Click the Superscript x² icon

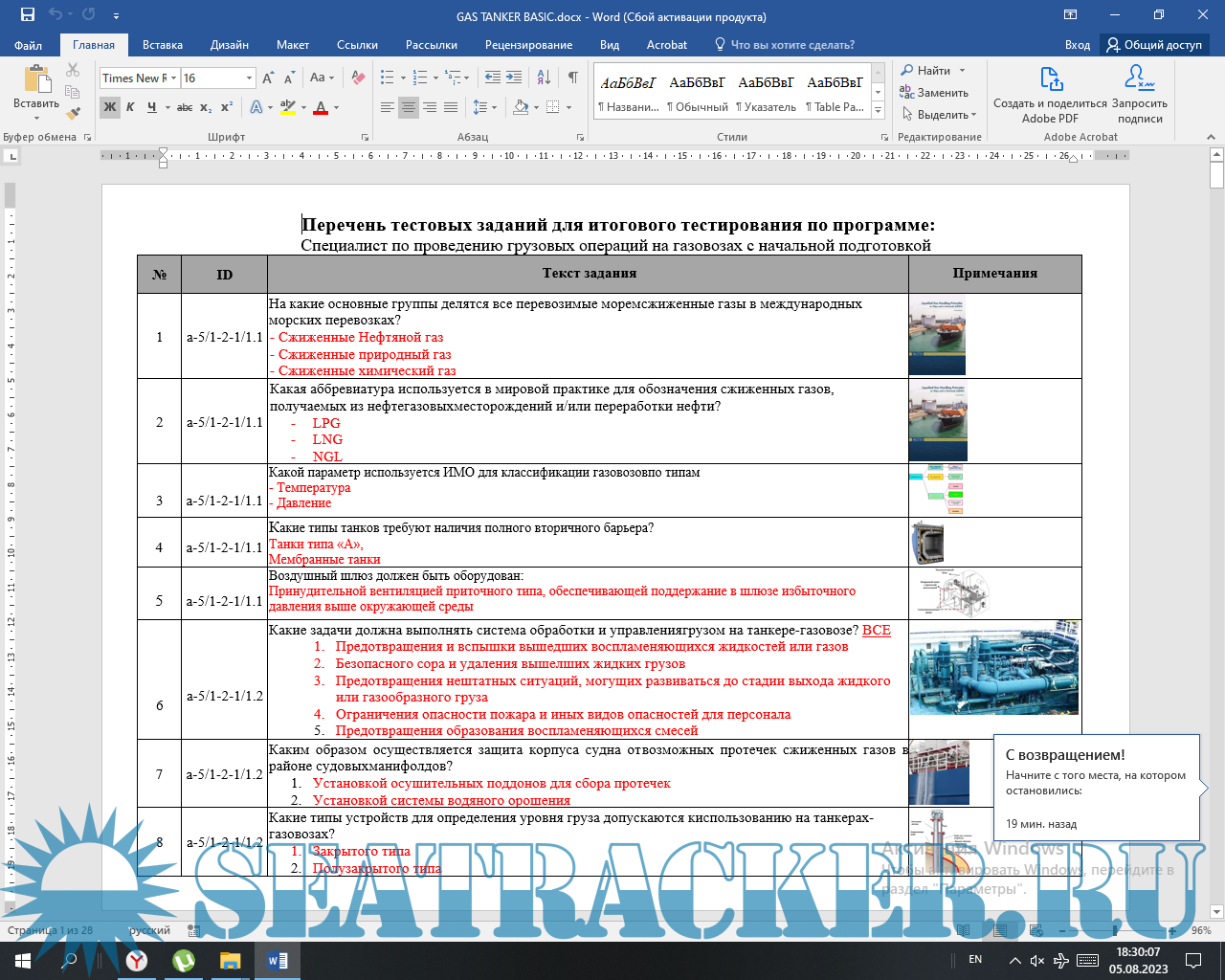tap(227, 107)
